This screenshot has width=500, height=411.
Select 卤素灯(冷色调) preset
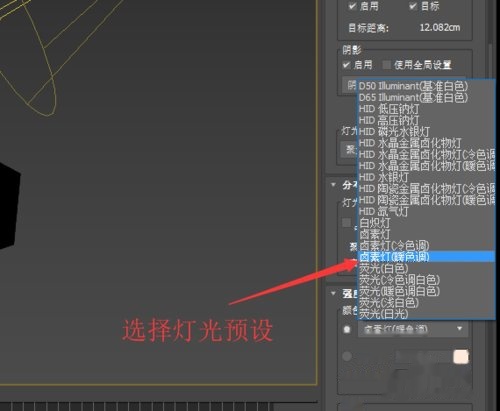426,245
